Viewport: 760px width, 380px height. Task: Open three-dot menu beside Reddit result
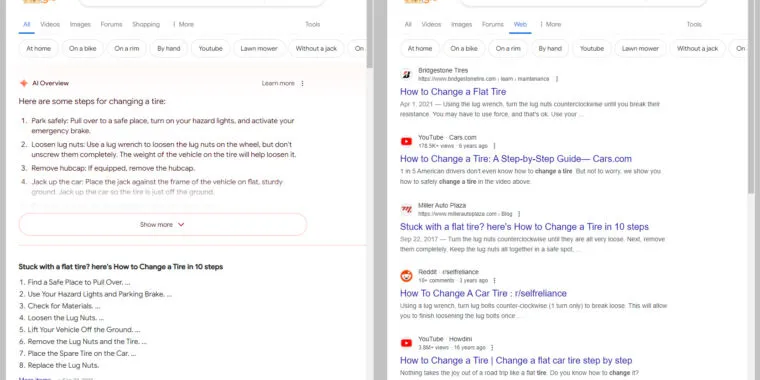pos(494,281)
